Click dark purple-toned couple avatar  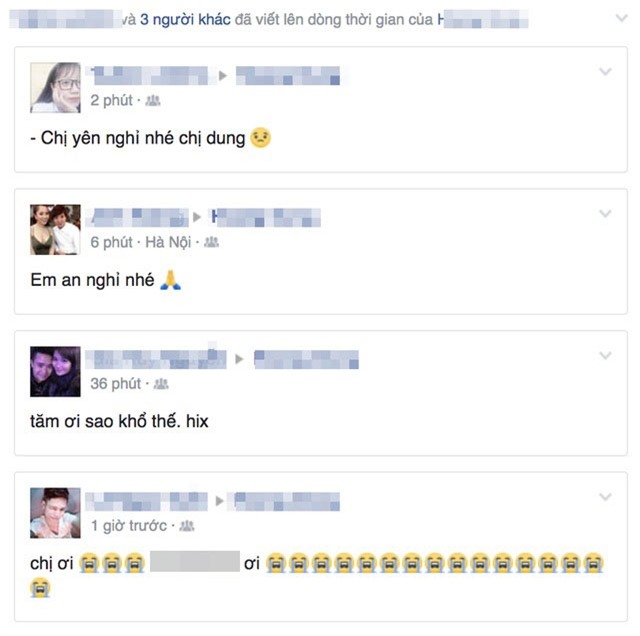click(55, 371)
